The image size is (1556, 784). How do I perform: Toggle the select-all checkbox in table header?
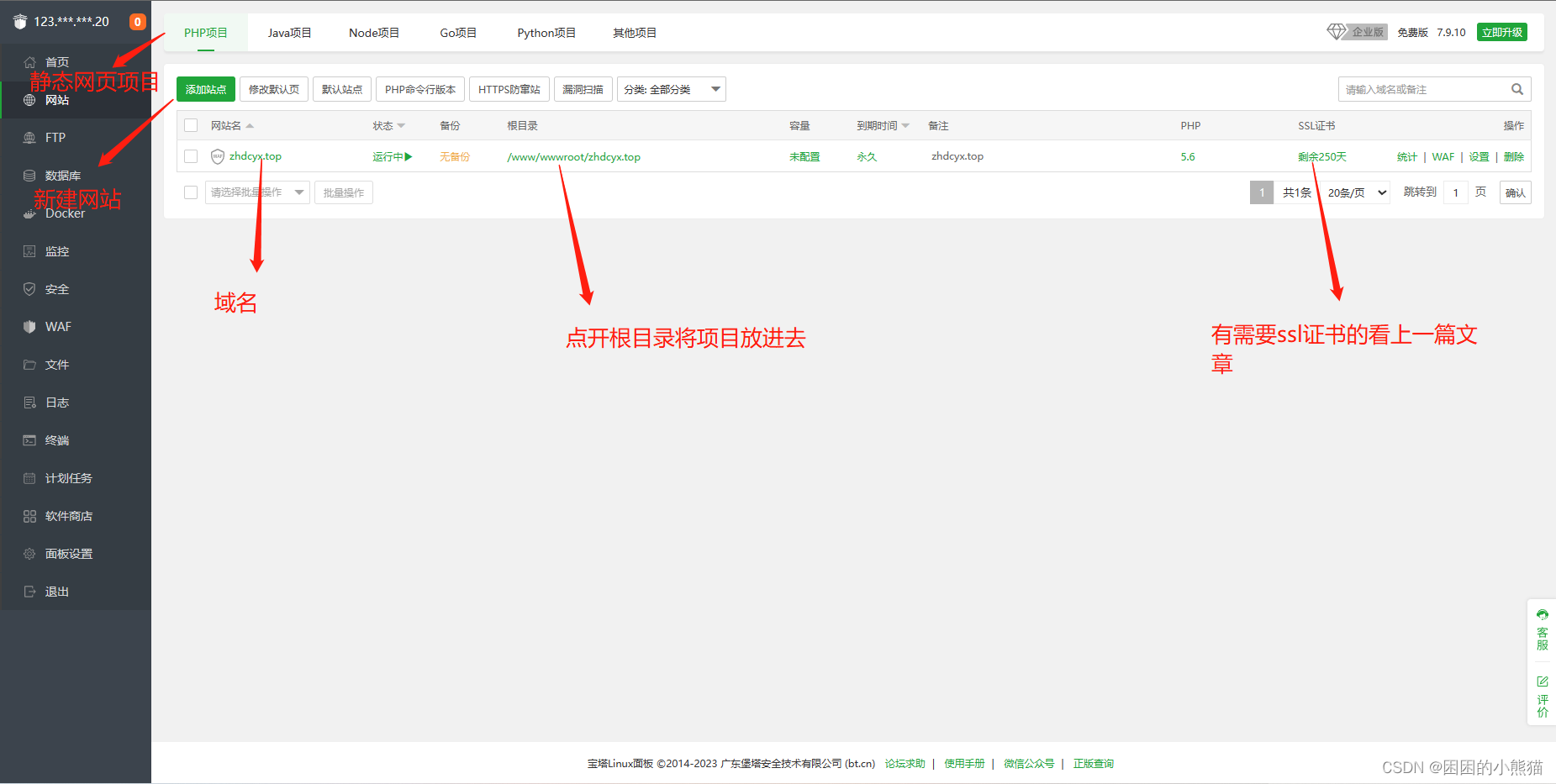(191, 125)
